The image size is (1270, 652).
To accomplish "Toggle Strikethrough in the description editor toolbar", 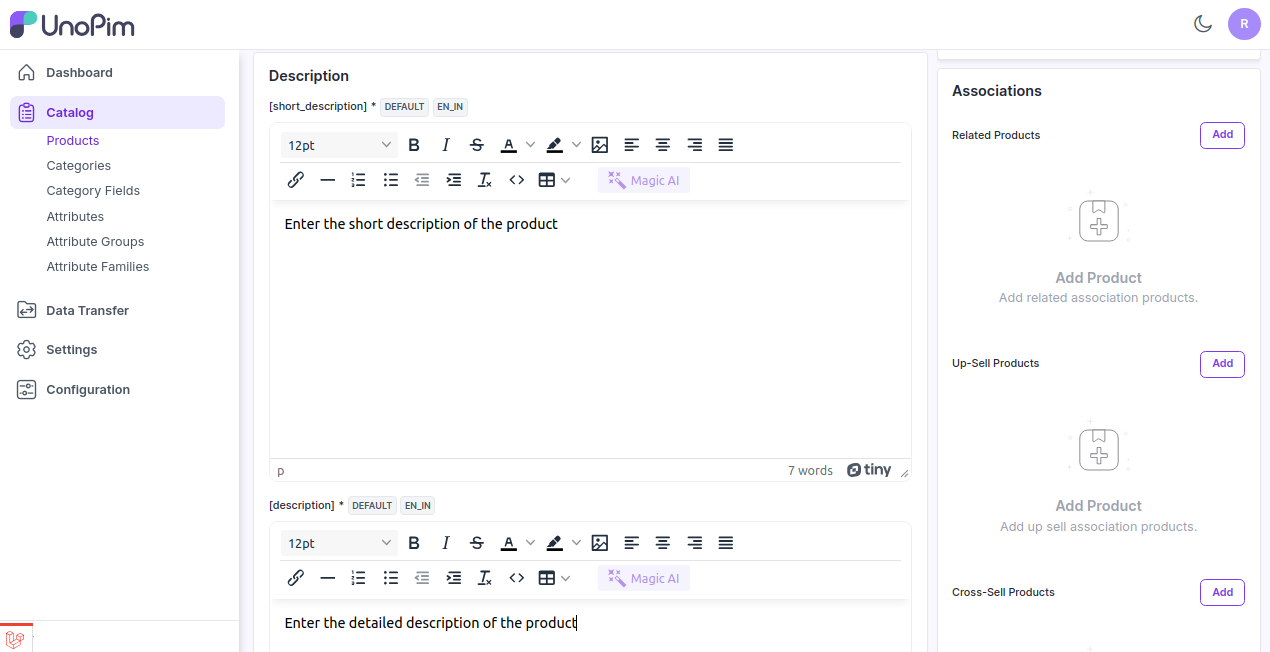I will 477,543.
